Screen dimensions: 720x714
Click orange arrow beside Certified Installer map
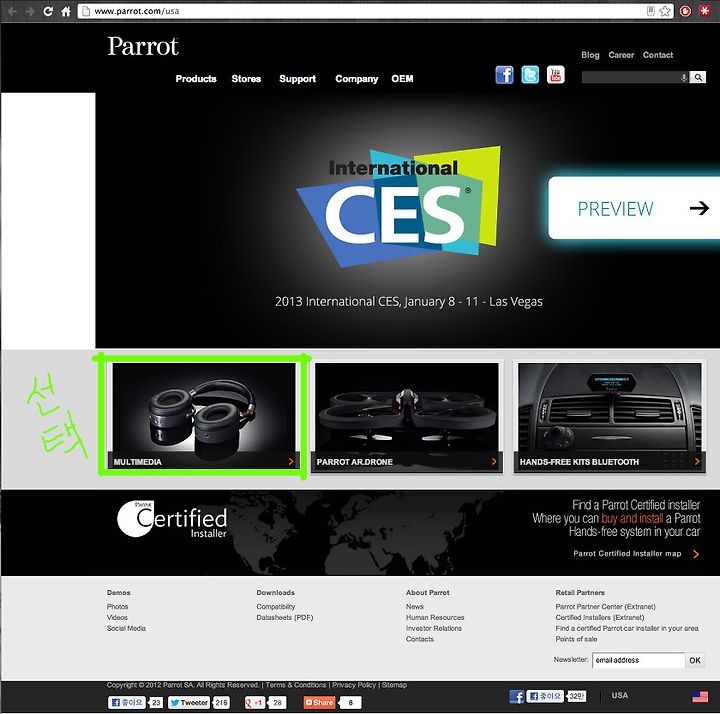696,554
